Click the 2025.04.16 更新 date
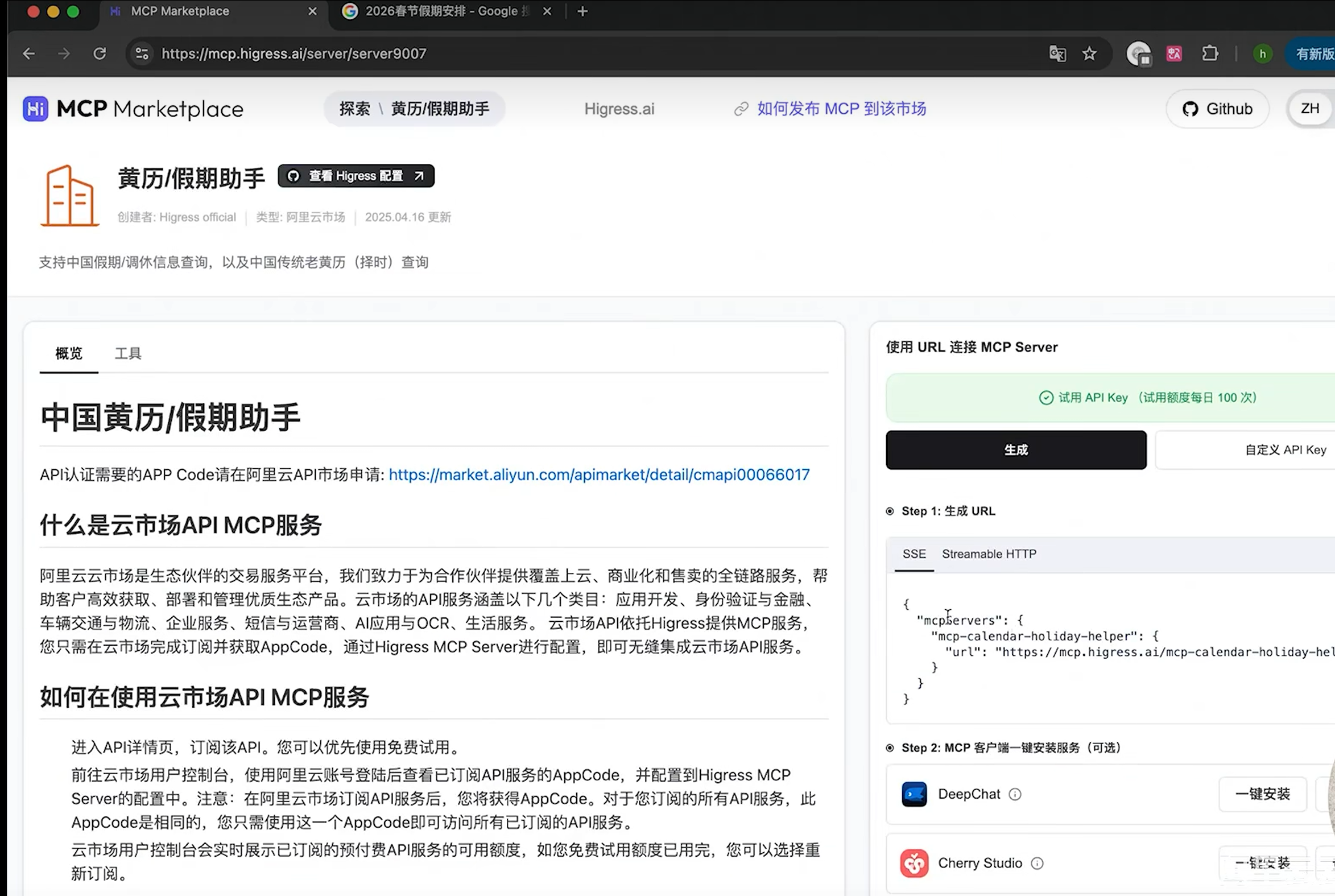Screen dimensions: 1335x896 [408, 217]
